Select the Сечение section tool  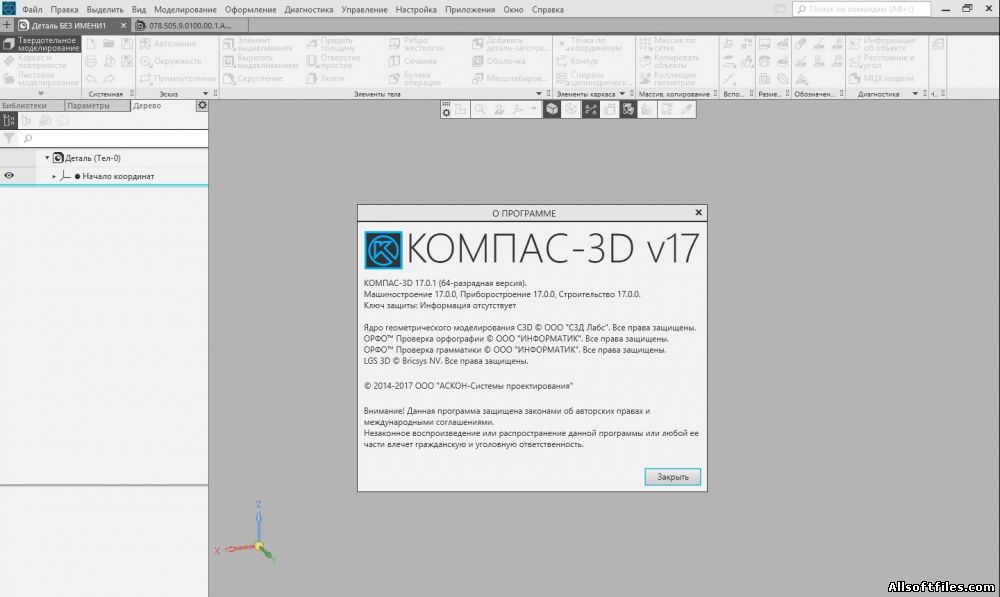click(413, 61)
